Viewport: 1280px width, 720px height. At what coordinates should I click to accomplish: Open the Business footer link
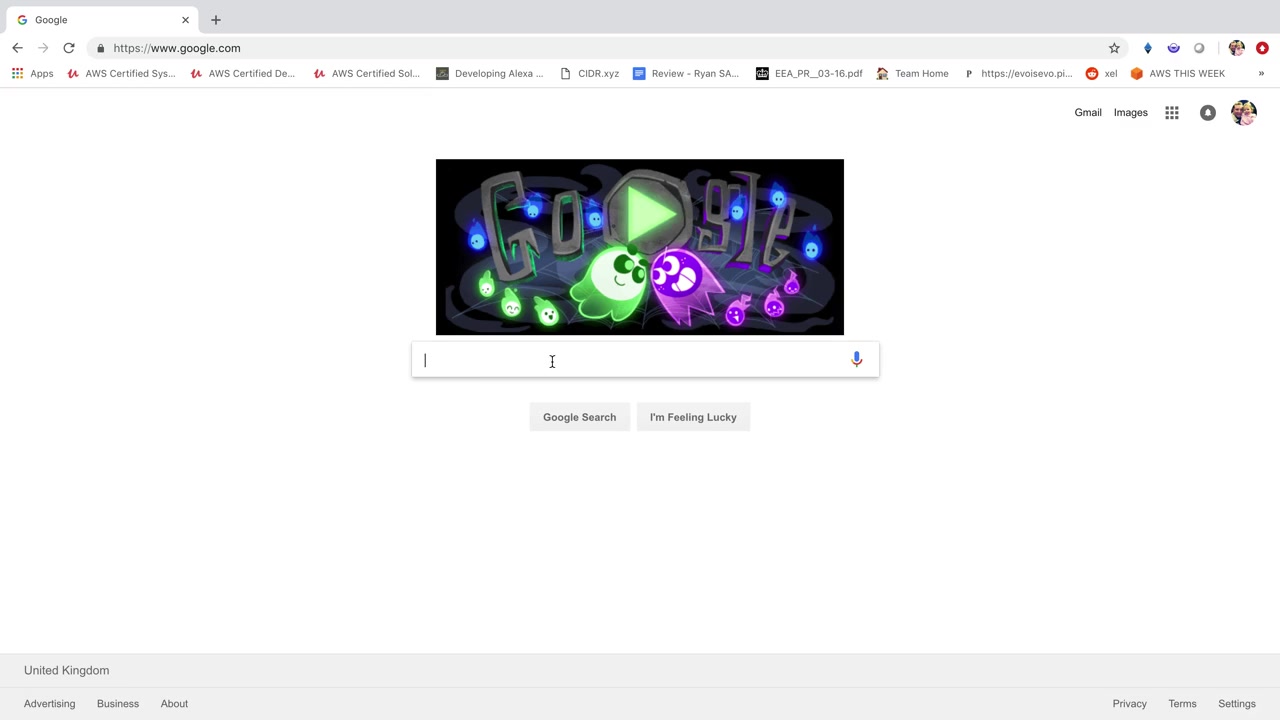pos(118,704)
